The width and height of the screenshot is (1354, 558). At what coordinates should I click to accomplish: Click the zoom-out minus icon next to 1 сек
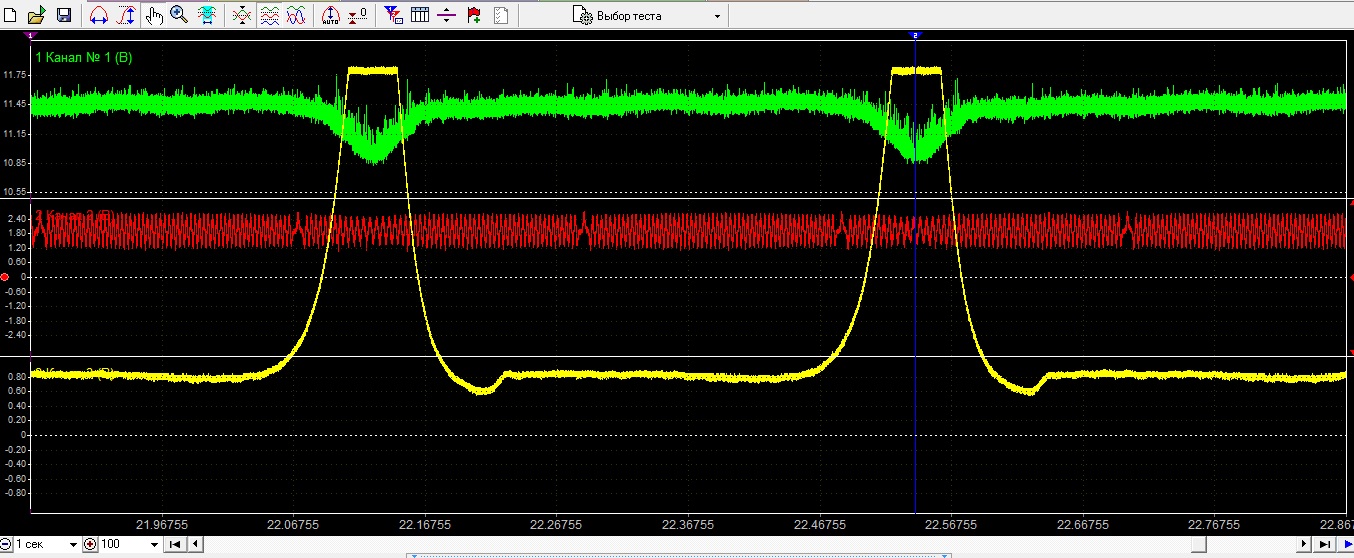[5, 544]
